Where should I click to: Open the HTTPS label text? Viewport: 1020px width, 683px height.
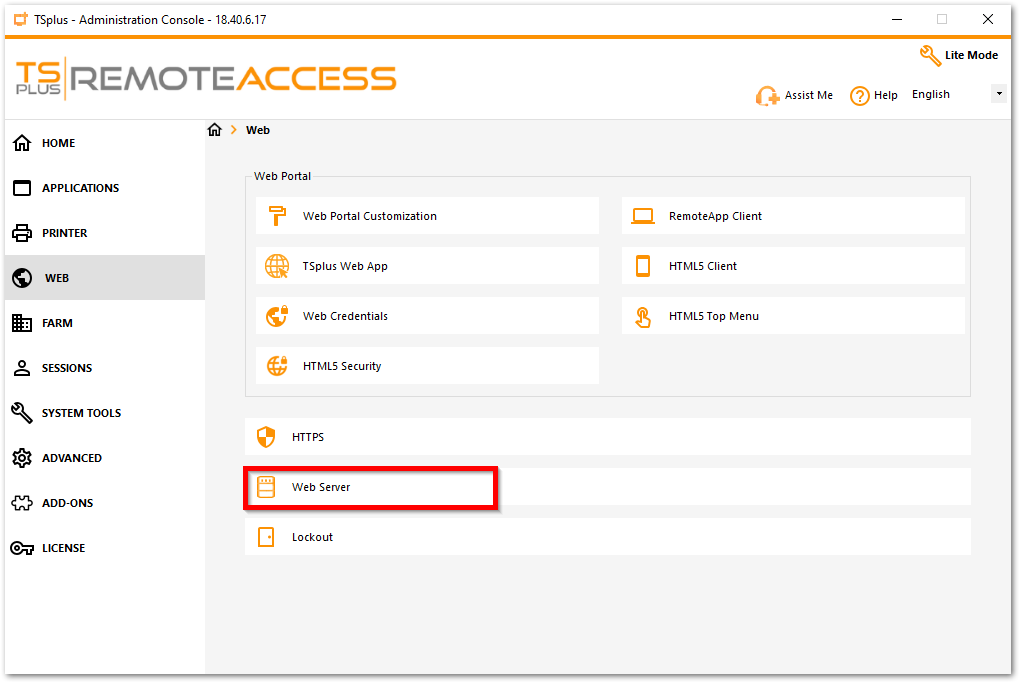tap(308, 437)
